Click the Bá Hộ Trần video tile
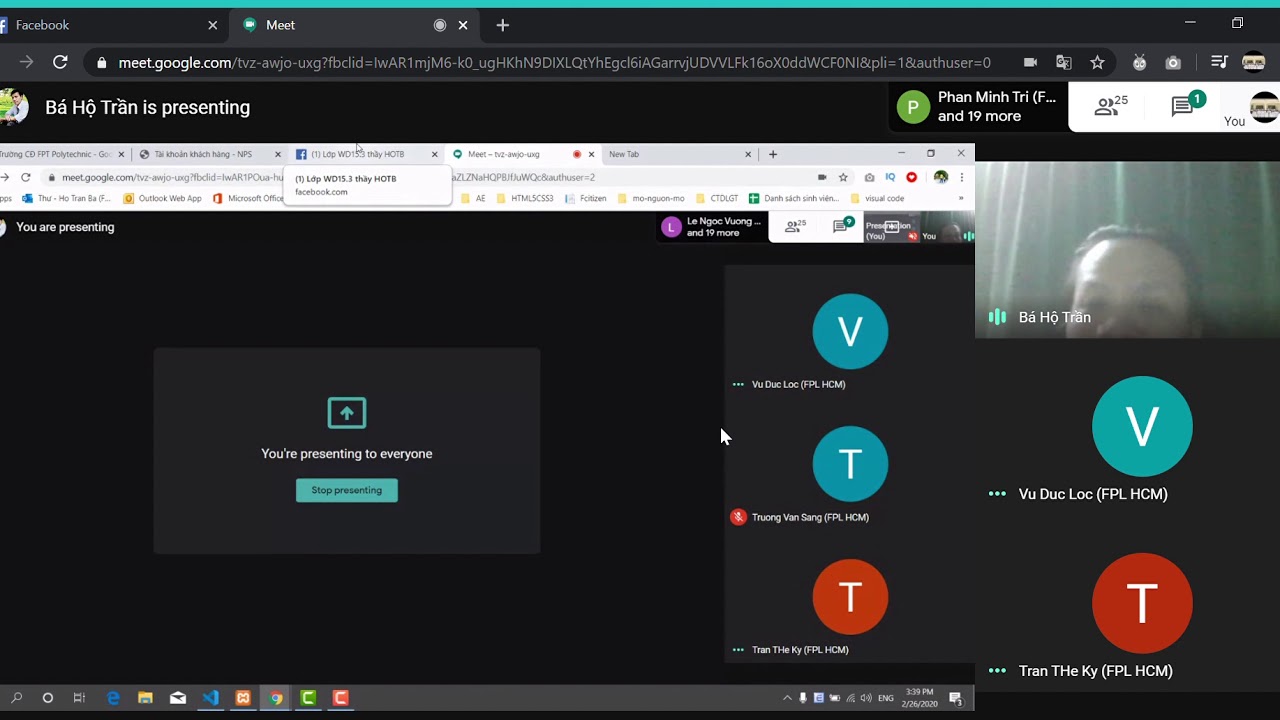The height and width of the screenshot is (720, 1280). tap(1127, 250)
